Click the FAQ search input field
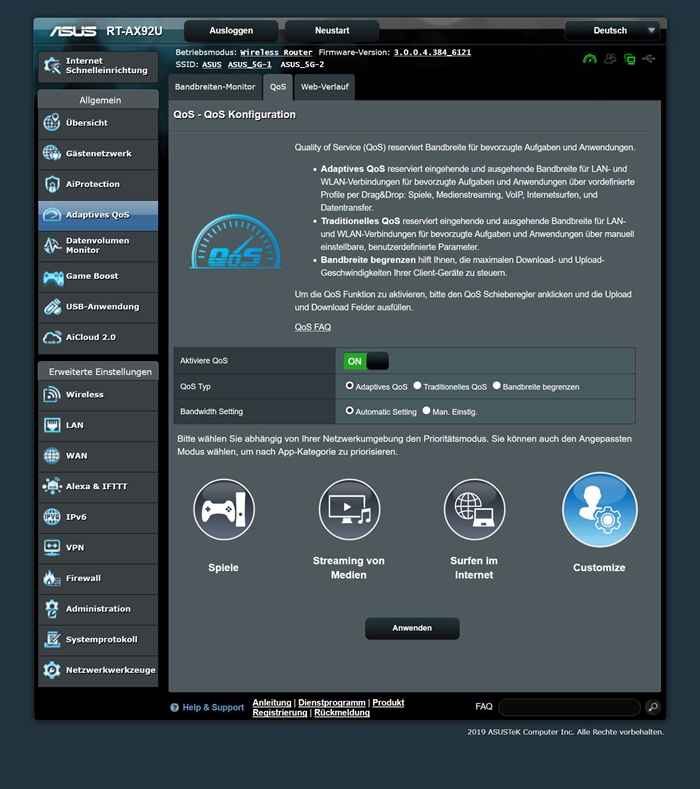700x789 pixels. point(570,707)
